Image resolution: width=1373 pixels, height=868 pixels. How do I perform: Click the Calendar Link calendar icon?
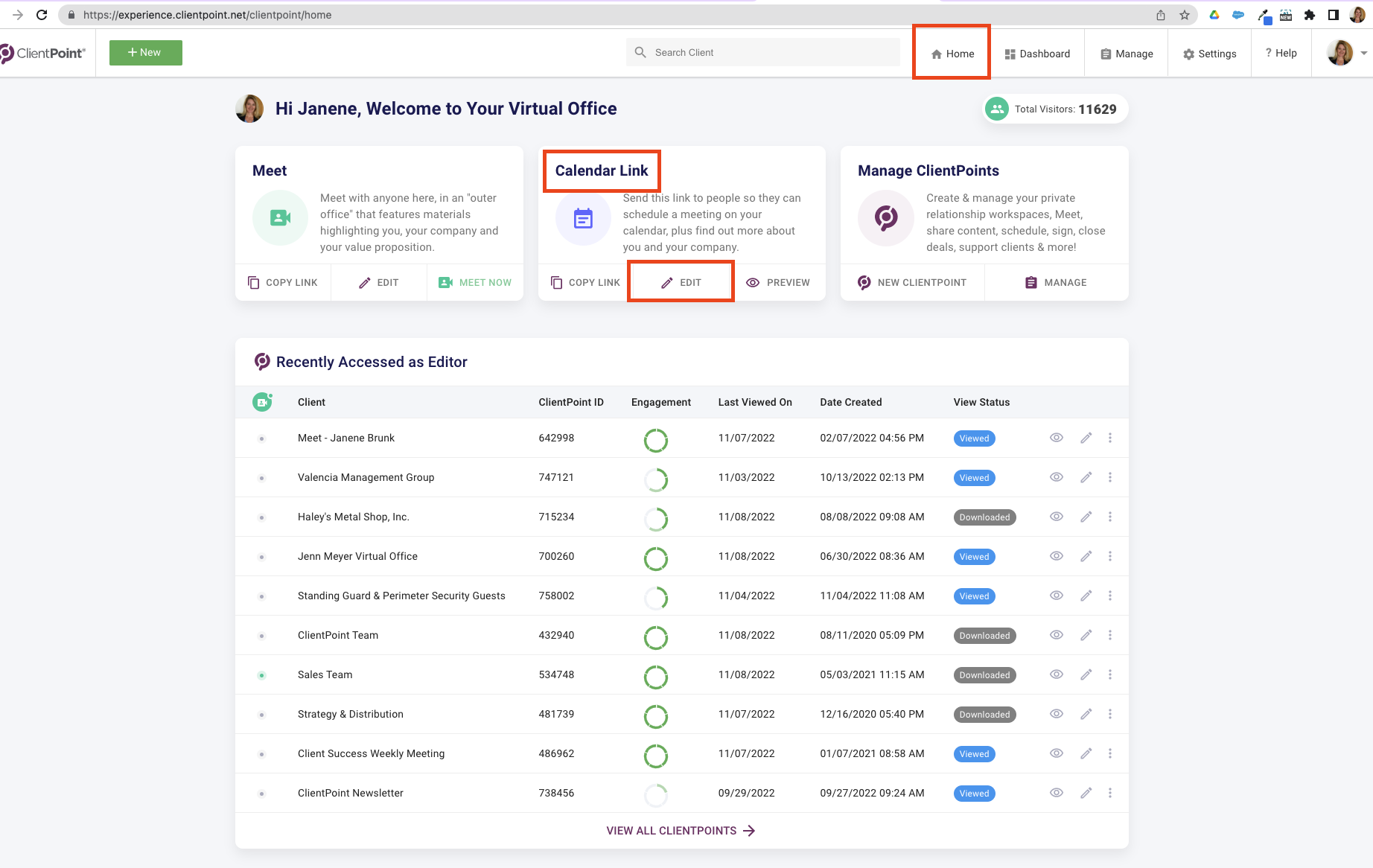click(583, 217)
